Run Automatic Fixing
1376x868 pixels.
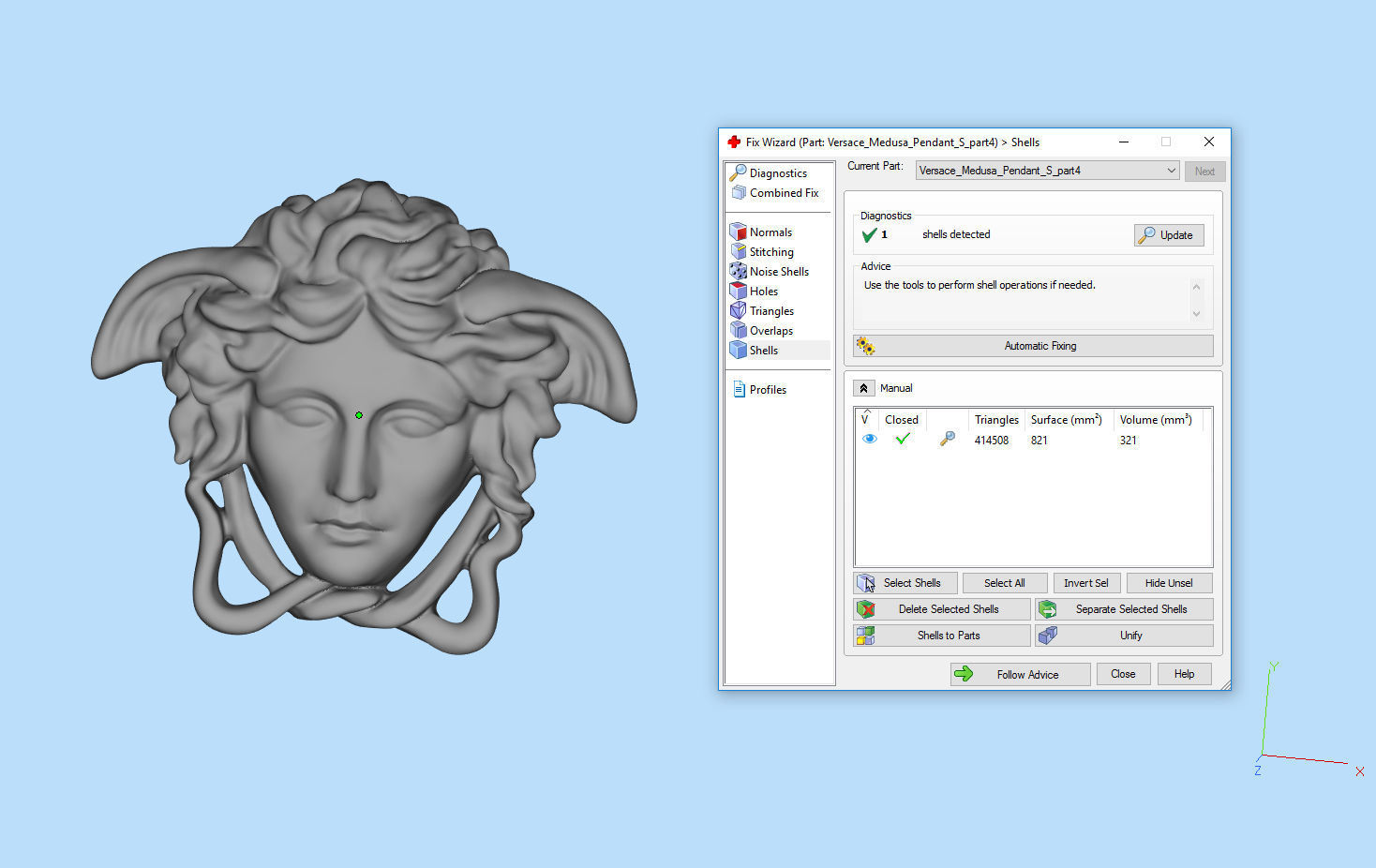click(x=1033, y=346)
